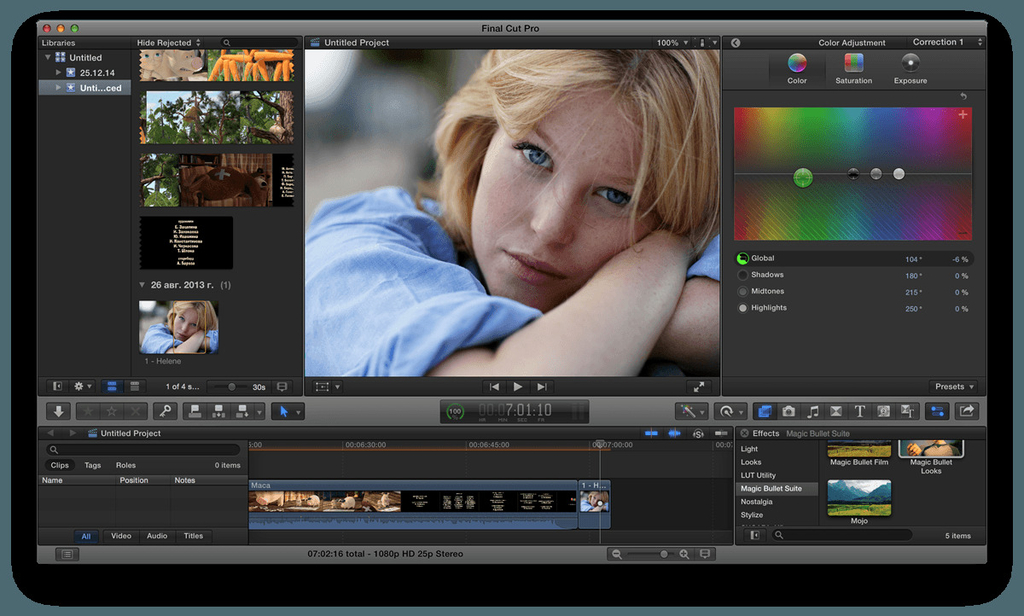Open the Presets dropdown in color board
This screenshot has height=616, width=1024.
click(954, 387)
